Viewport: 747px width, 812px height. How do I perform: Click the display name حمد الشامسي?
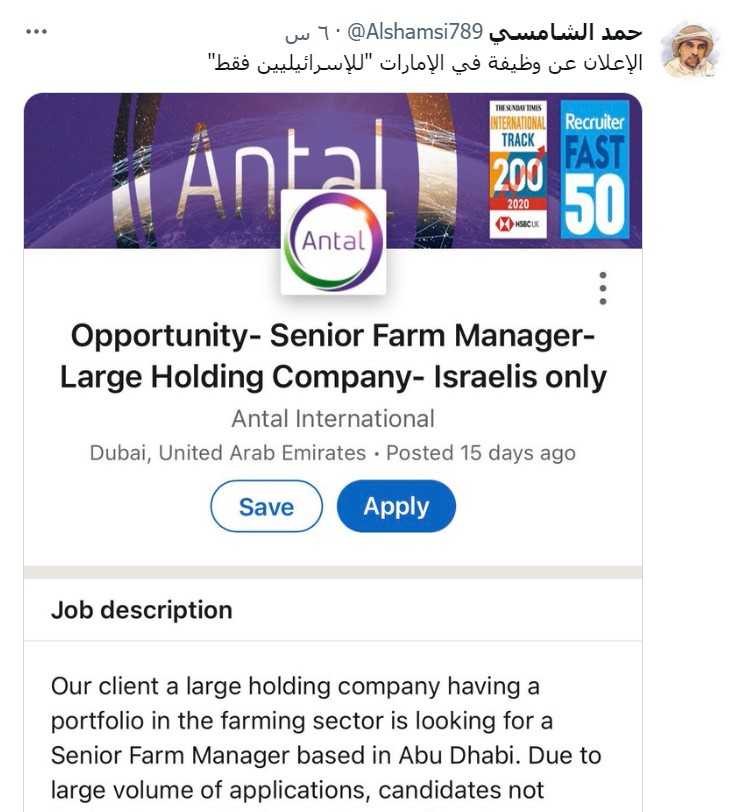(566, 32)
